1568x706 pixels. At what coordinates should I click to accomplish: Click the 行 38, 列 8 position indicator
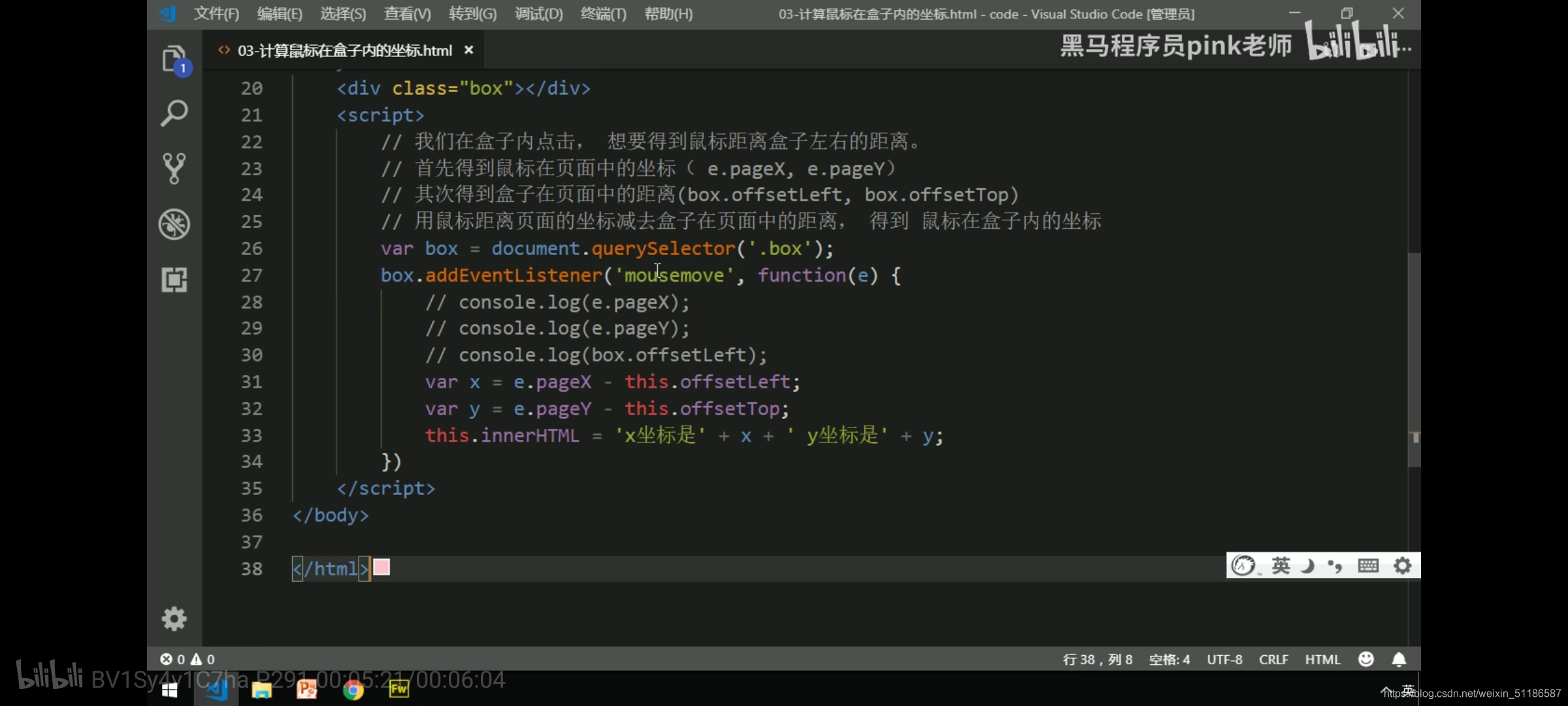pos(1098,660)
